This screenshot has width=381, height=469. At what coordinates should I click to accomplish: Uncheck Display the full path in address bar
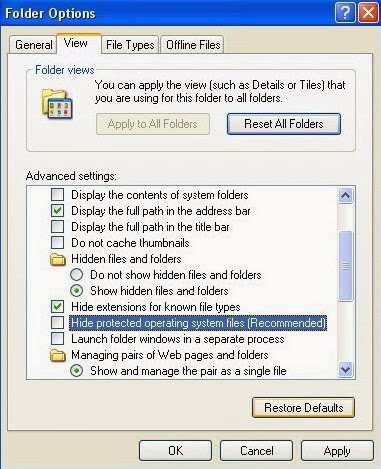[x=57, y=211]
